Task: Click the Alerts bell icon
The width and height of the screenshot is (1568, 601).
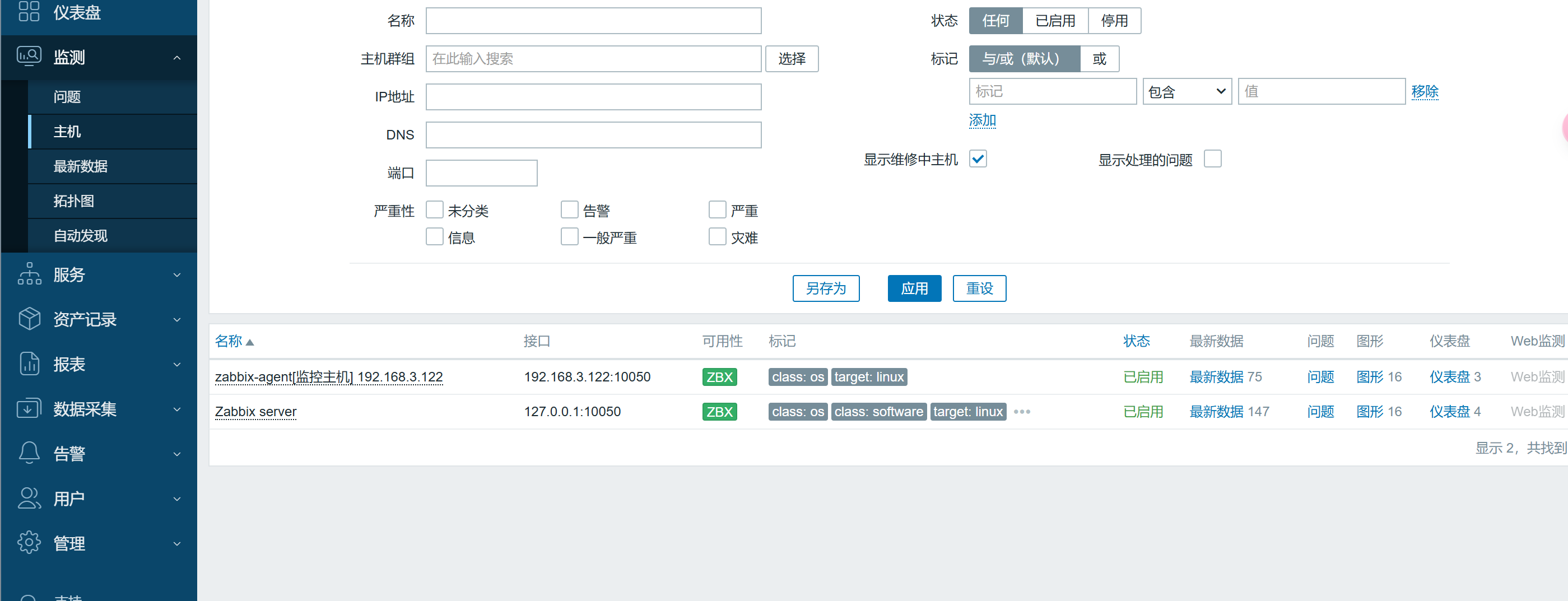Action: (x=29, y=453)
